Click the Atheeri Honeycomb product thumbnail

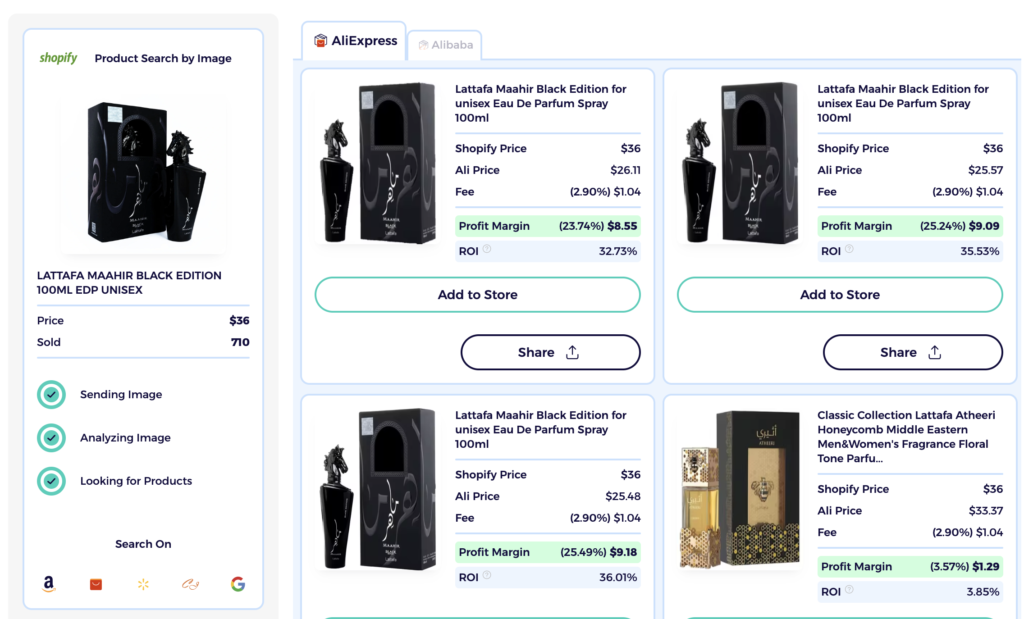point(738,489)
